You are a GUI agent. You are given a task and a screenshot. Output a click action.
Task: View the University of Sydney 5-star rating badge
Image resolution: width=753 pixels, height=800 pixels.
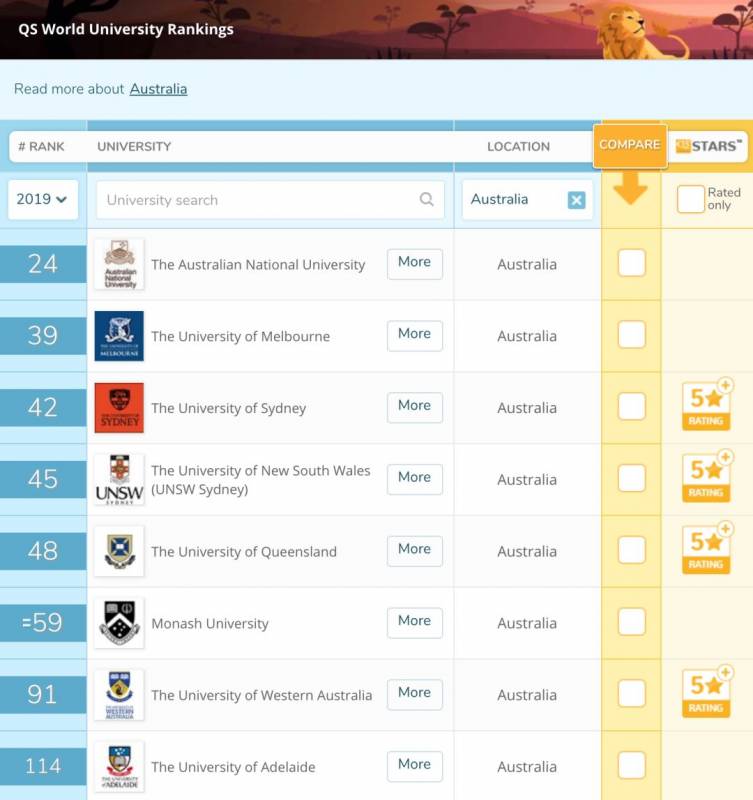click(x=706, y=406)
